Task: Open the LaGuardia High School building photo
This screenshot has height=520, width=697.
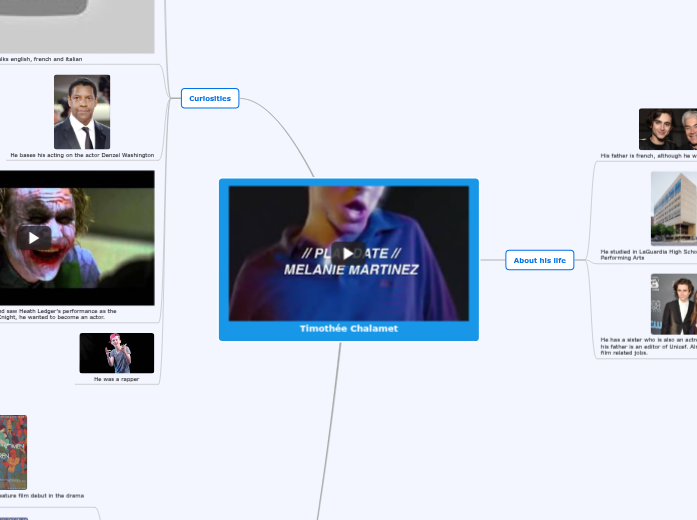Action: (673, 208)
